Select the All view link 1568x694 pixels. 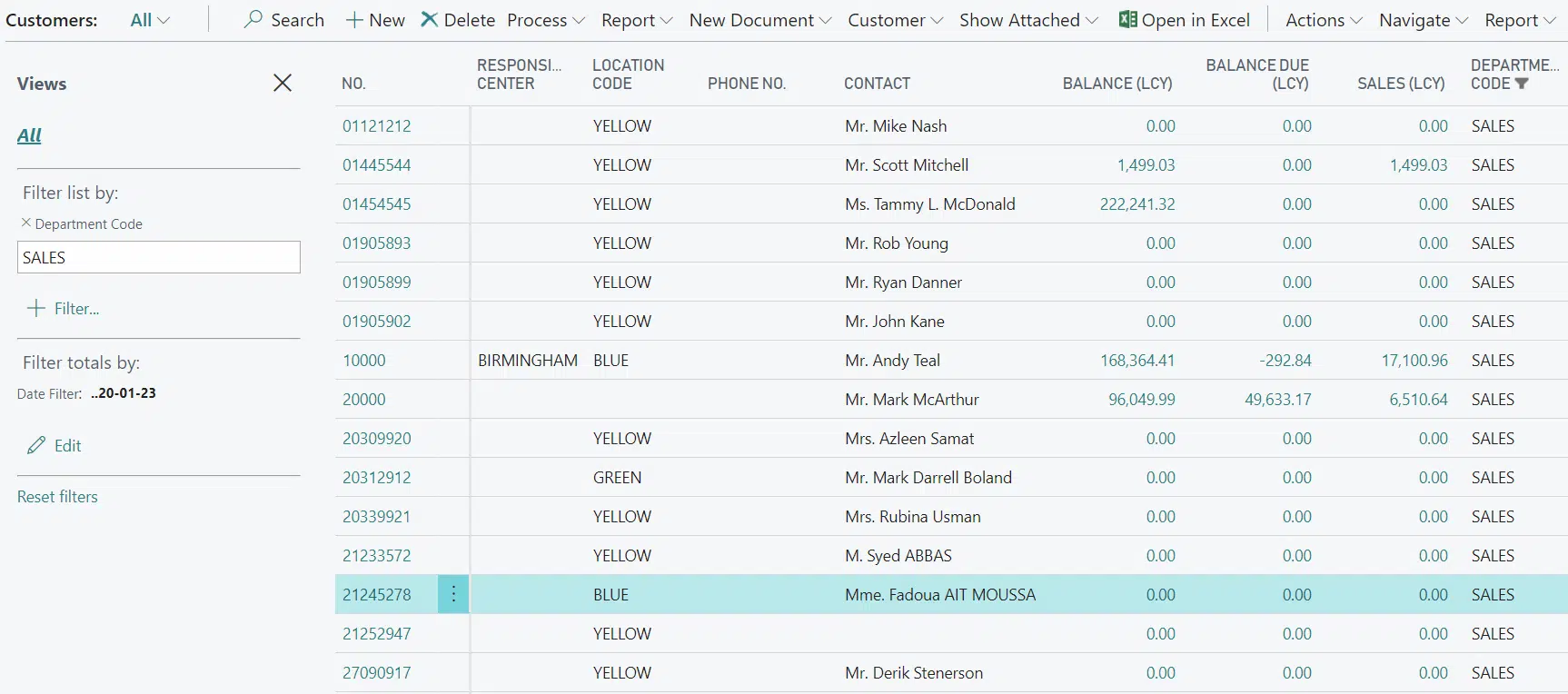[x=29, y=135]
